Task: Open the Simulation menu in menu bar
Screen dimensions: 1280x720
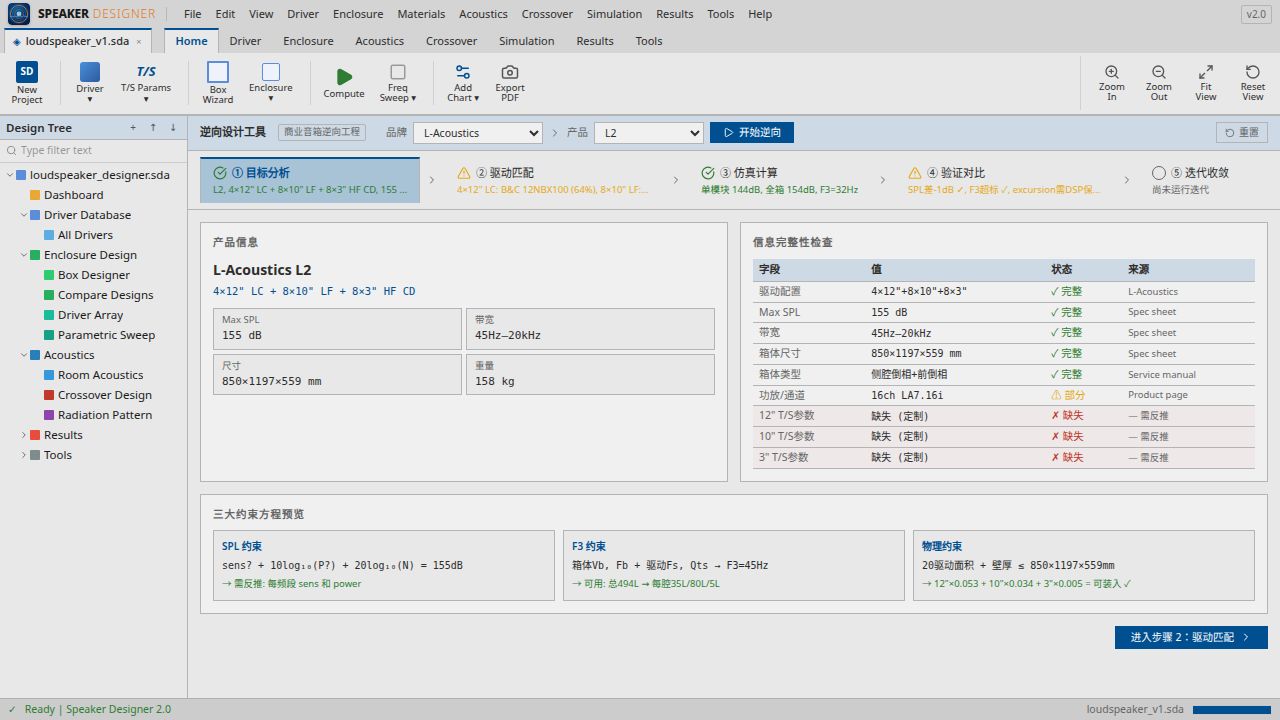Action: coord(614,14)
